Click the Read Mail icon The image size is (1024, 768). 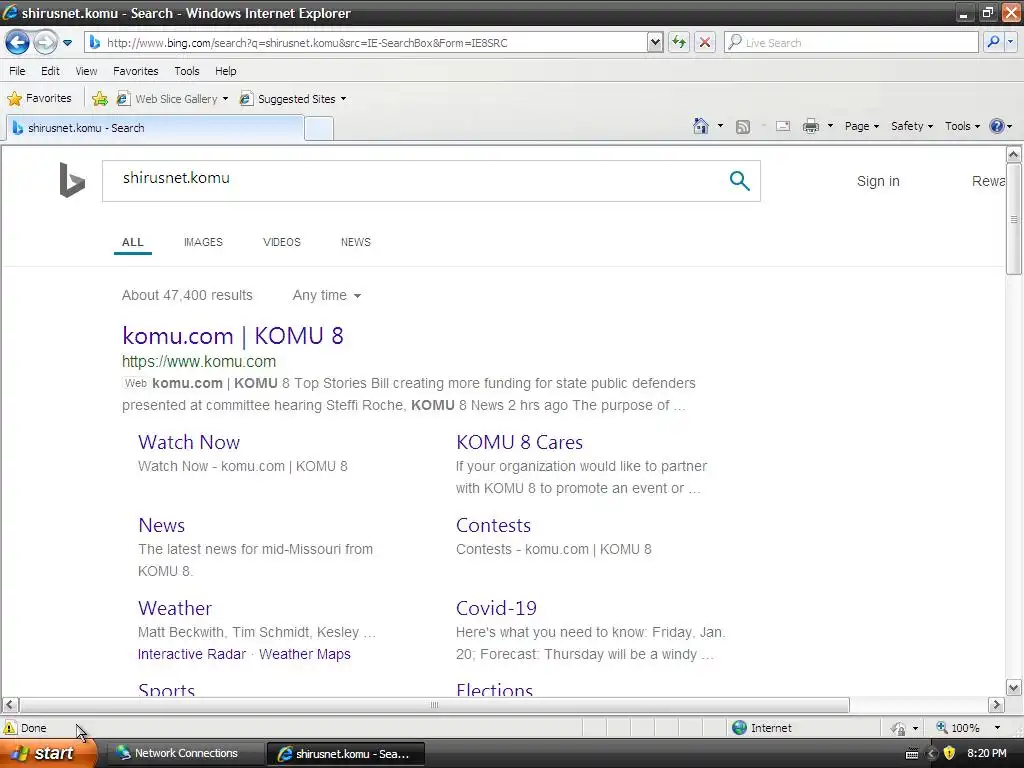tap(783, 126)
